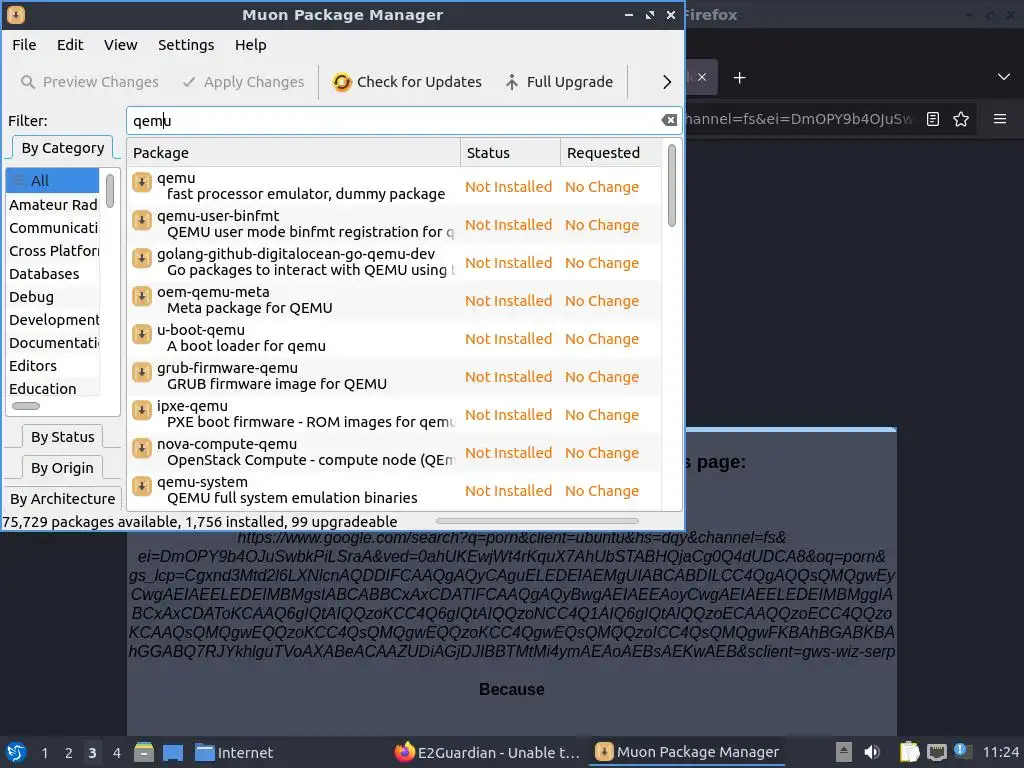Click the category list horizontal scrollbar

point(26,406)
